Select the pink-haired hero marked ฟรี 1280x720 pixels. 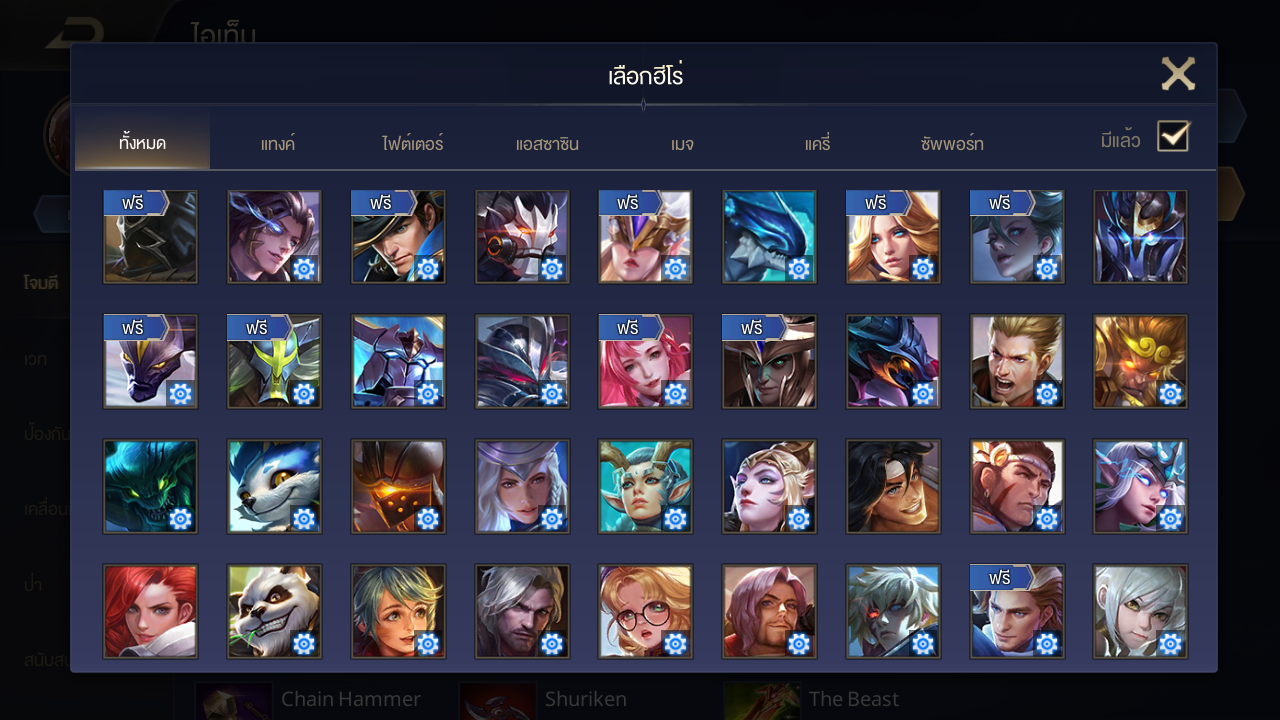tap(645, 361)
